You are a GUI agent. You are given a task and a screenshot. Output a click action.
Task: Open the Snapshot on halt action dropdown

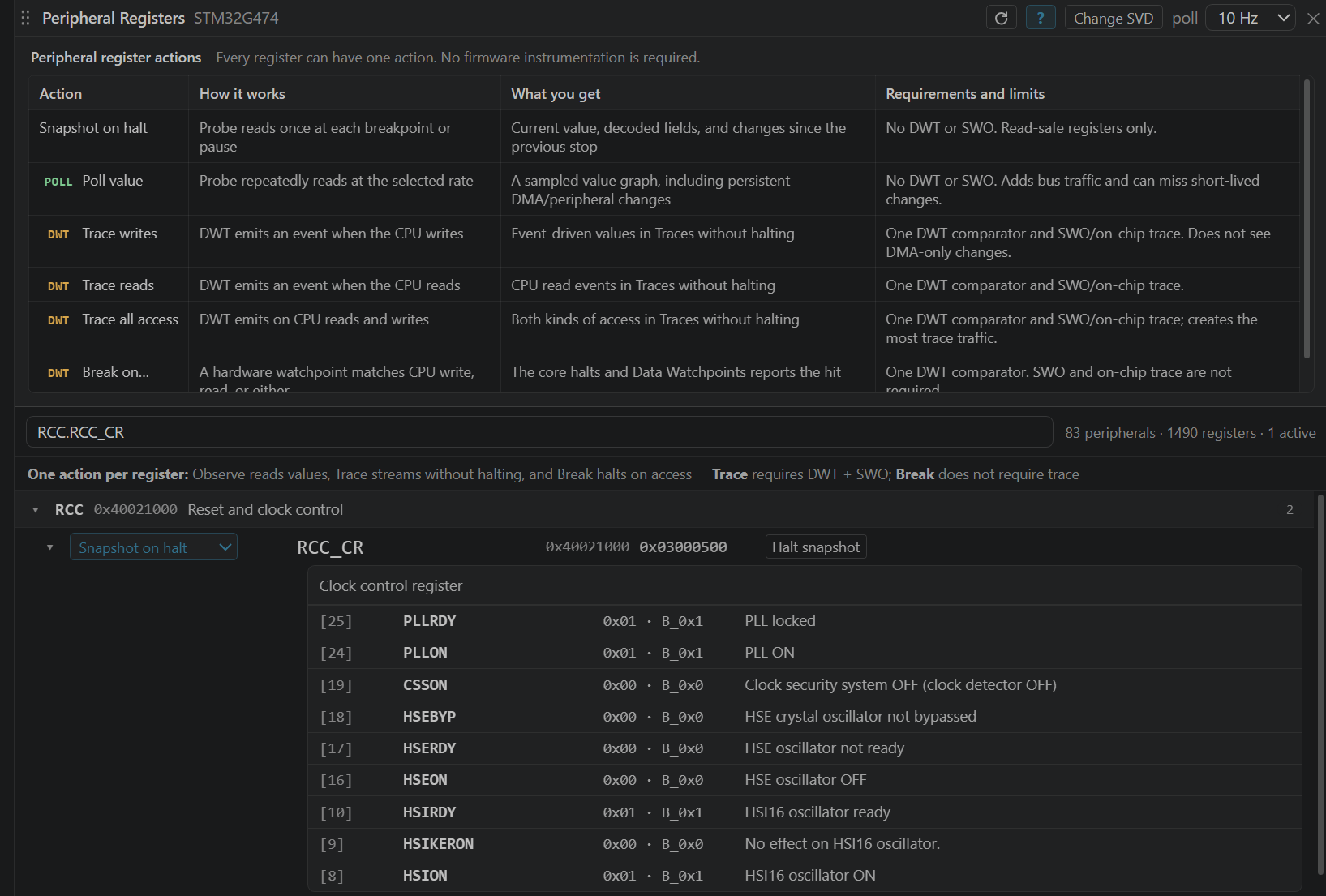153,547
